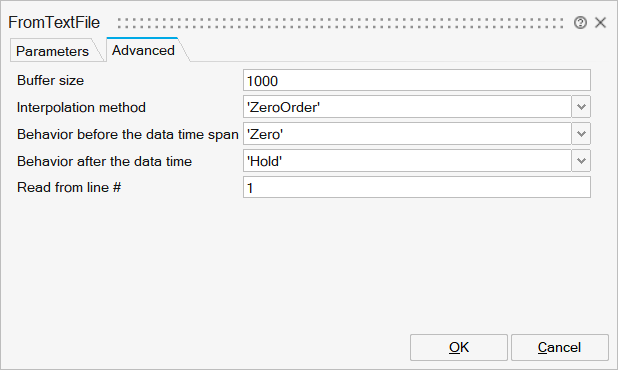Screen dimensions: 618x370
Task: Click the 'Hold' value box
Action: click(407, 161)
